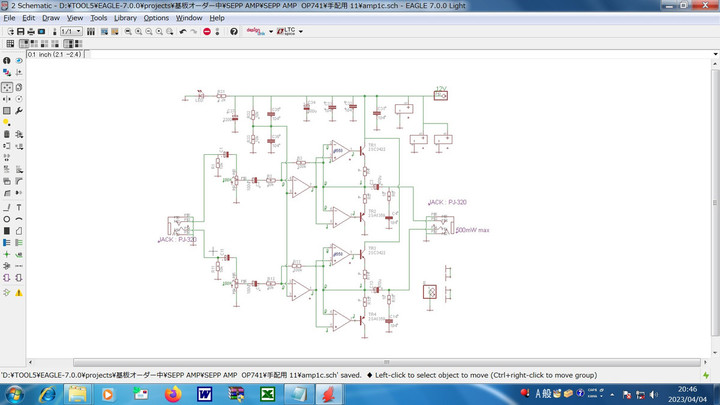Expand the Design Link dropdown arrow
720x405 pixels.
click(272, 31)
